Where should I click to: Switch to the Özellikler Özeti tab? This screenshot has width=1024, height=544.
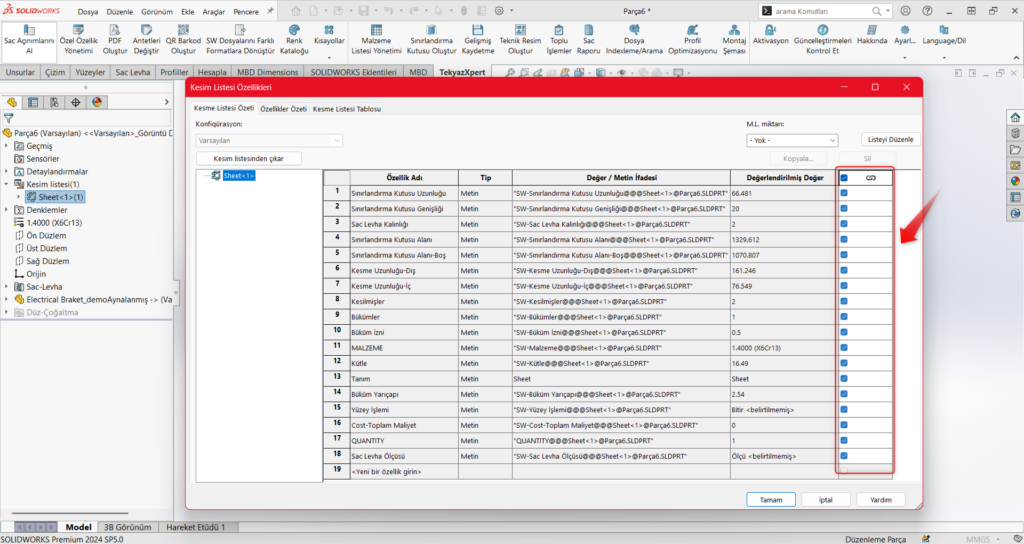pyautogui.click(x=283, y=109)
